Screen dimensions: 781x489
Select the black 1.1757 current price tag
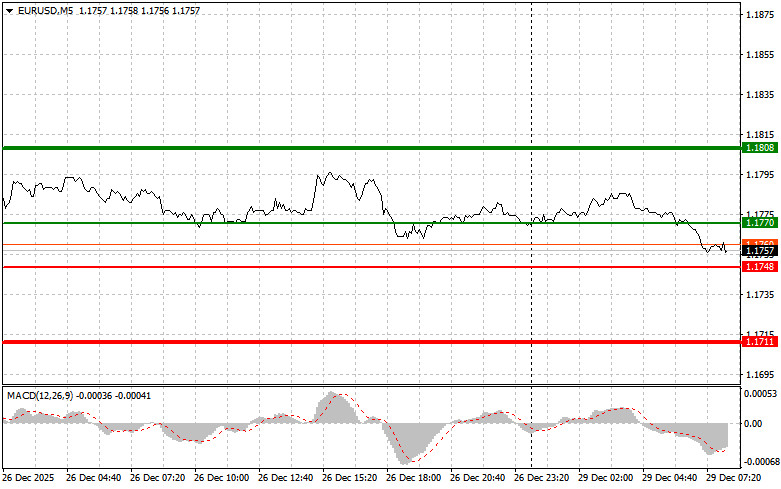760,251
